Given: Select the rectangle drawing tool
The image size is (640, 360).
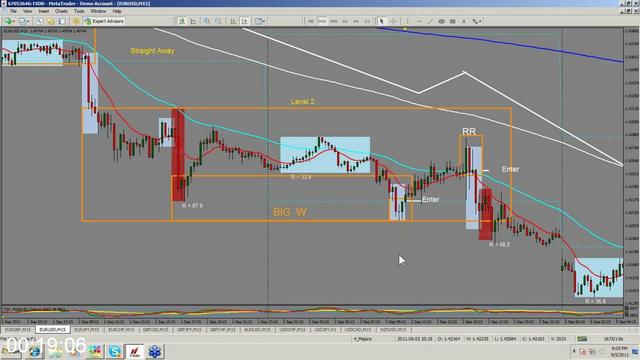Looking at the screenshot, I should tap(453, 21).
